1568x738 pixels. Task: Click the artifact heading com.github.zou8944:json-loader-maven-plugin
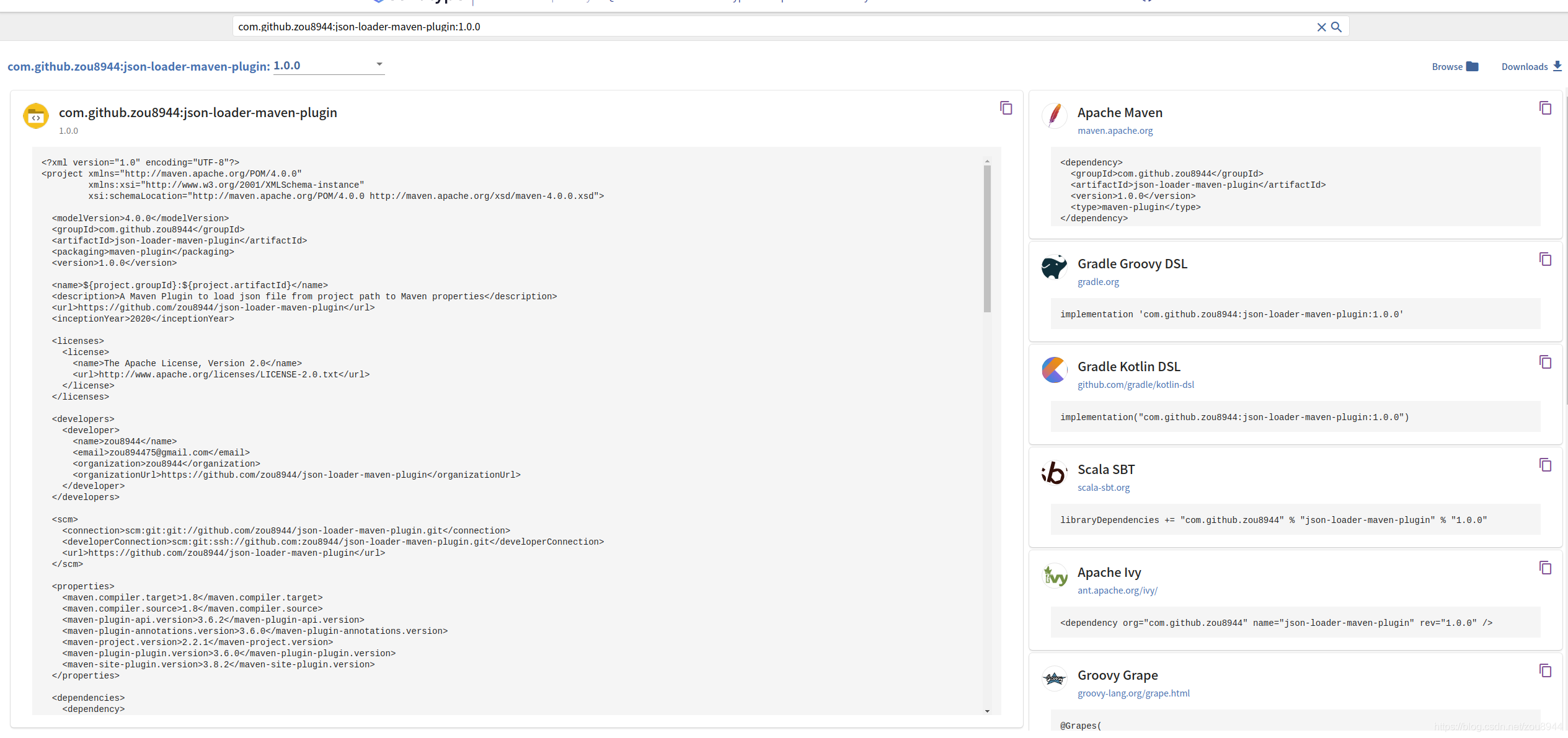pos(198,113)
